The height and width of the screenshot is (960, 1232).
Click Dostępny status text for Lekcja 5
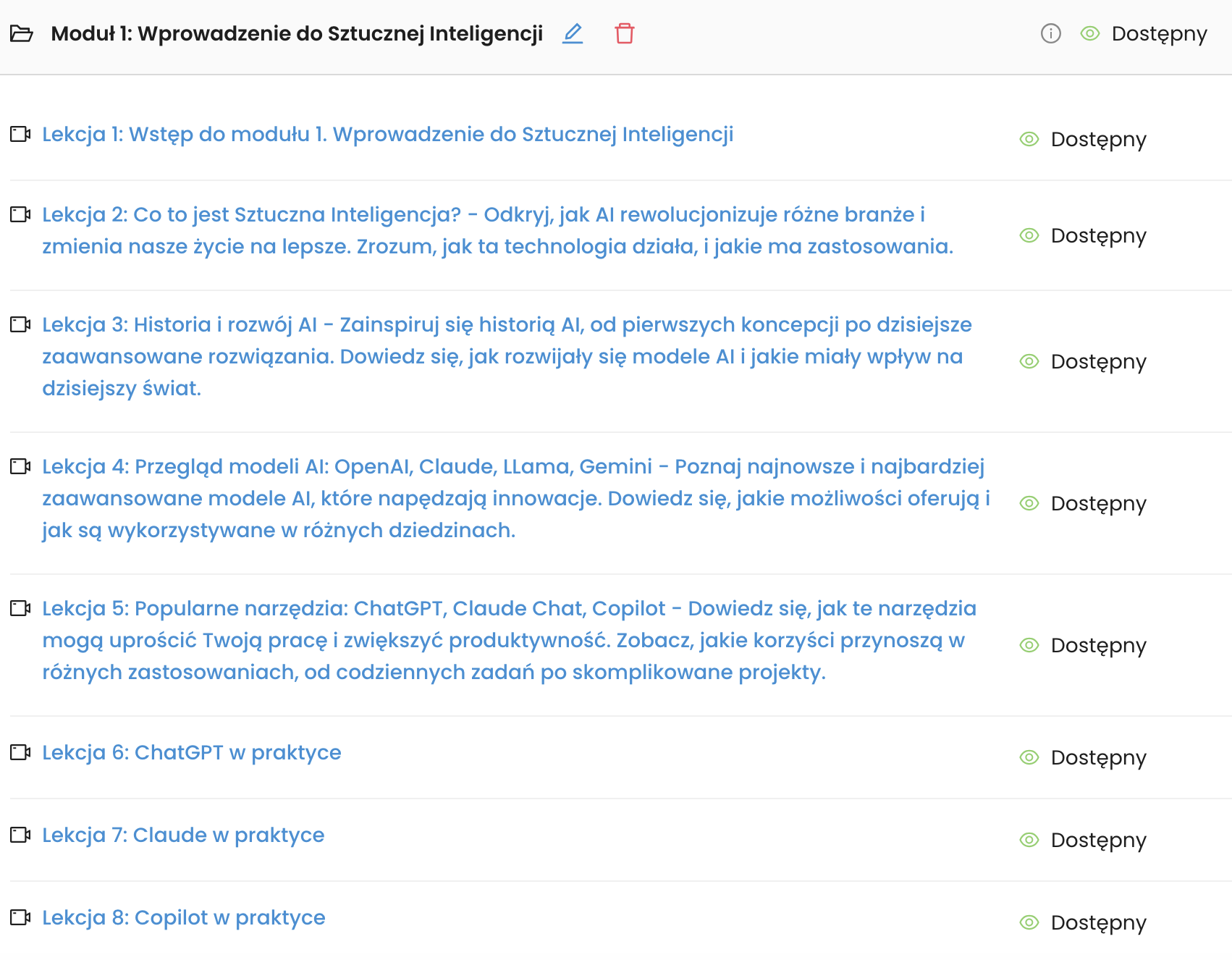click(x=1099, y=646)
